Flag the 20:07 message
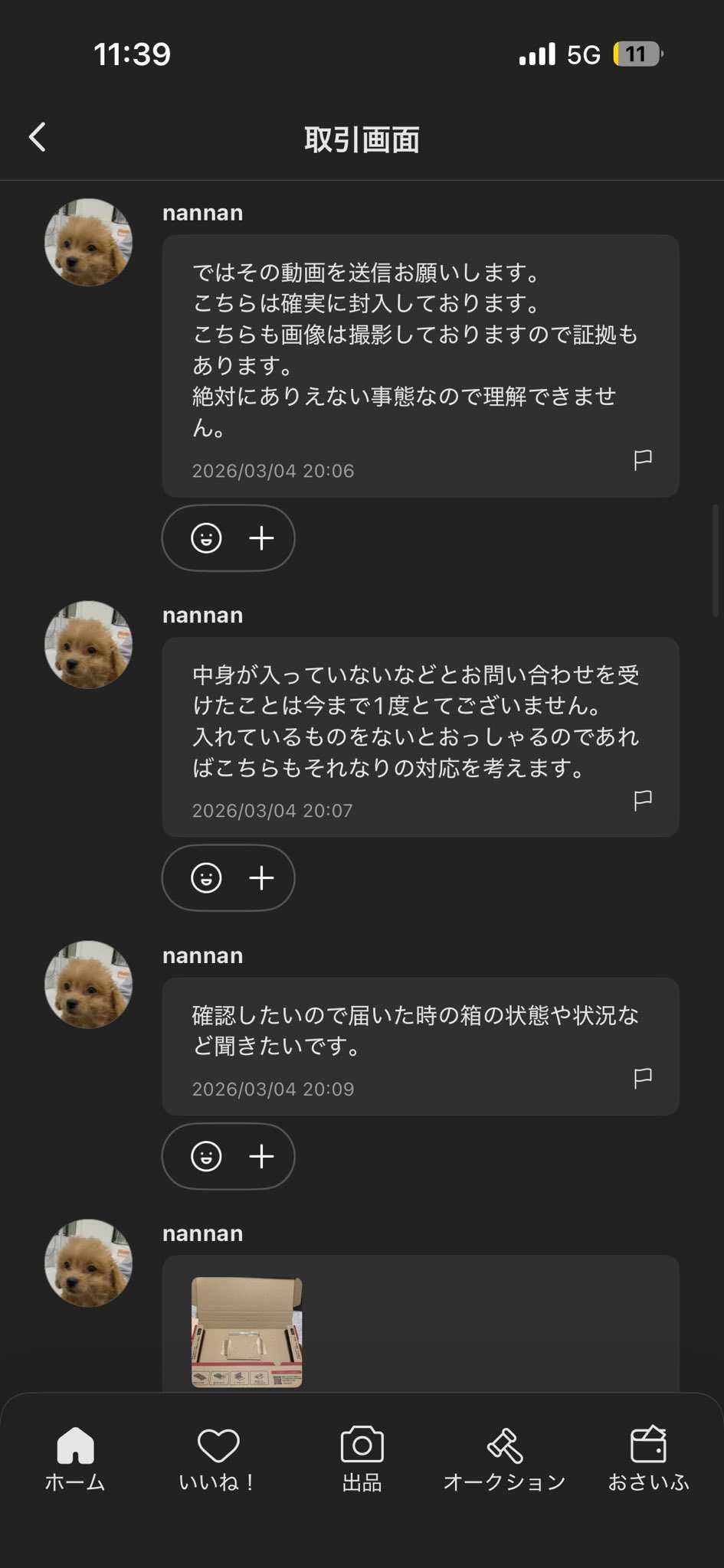This screenshot has height=1568, width=724. (x=643, y=799)
